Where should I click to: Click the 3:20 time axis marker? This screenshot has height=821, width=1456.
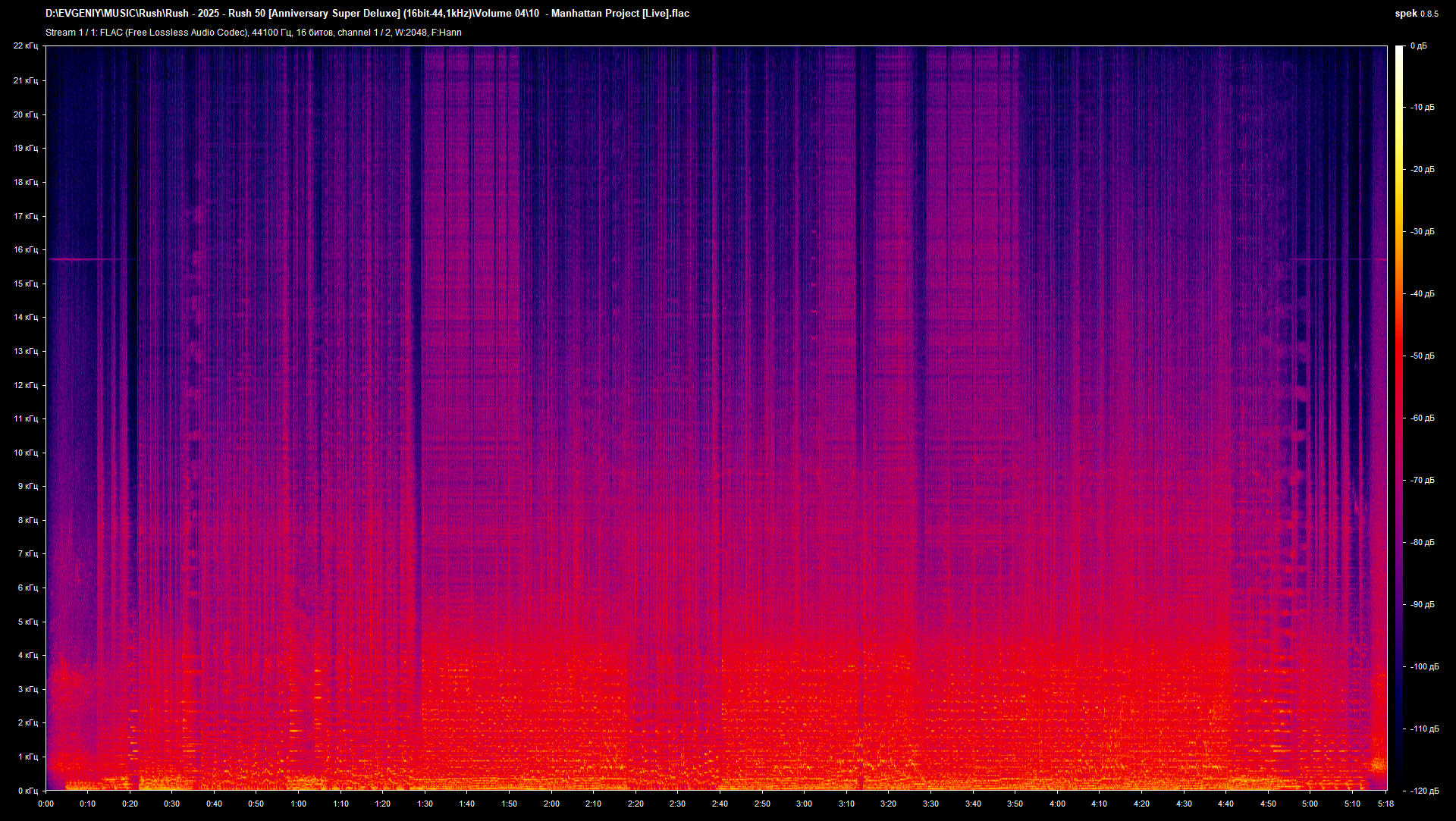pos(888,804)
